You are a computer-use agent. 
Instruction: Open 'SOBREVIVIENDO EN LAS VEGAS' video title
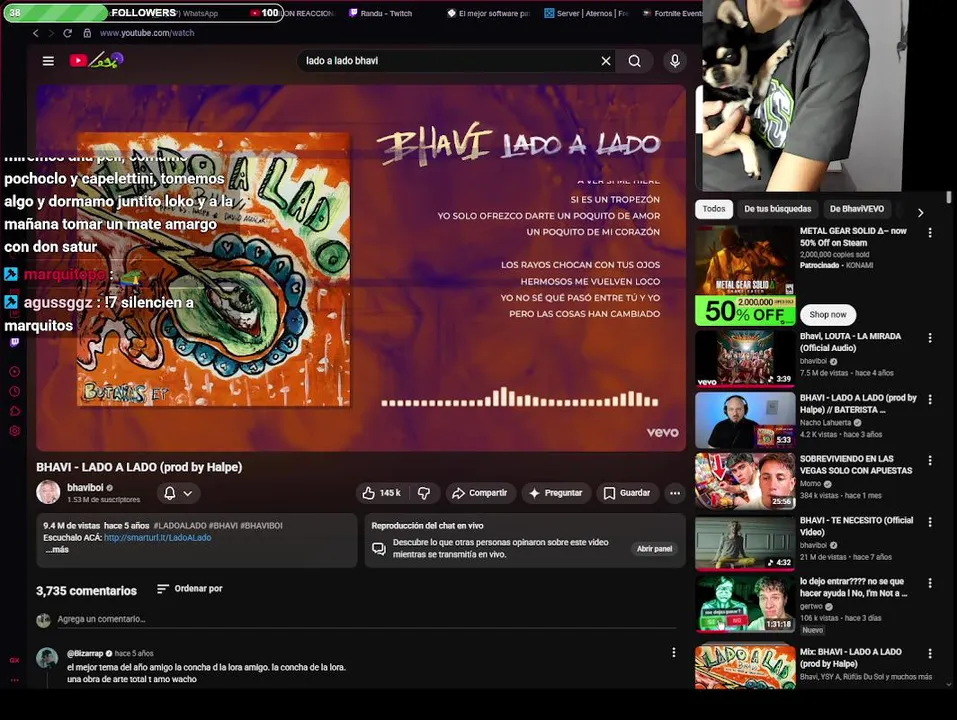coord(856,464)
